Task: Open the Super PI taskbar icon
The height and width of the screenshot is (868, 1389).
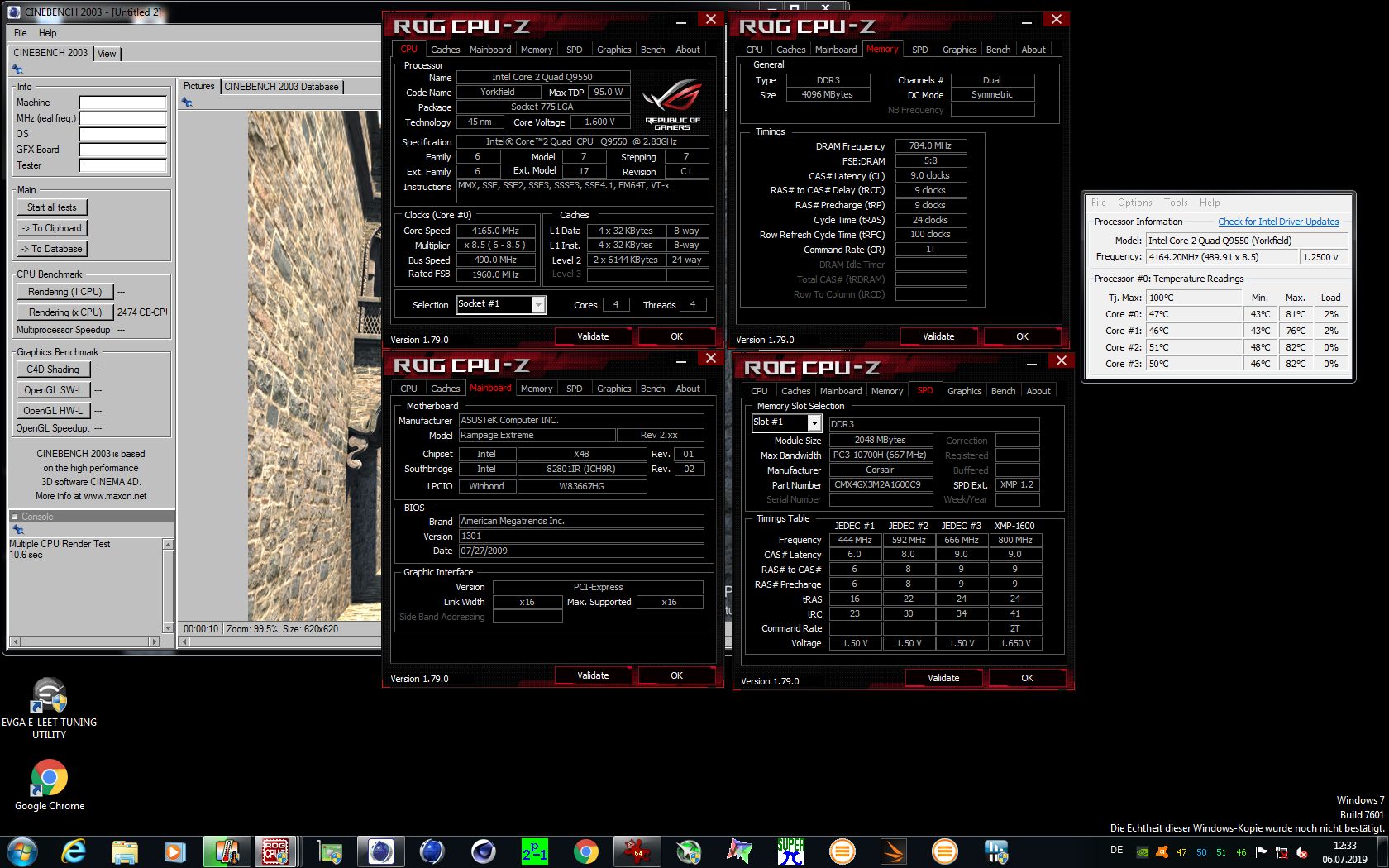Action: click(791, 851)
